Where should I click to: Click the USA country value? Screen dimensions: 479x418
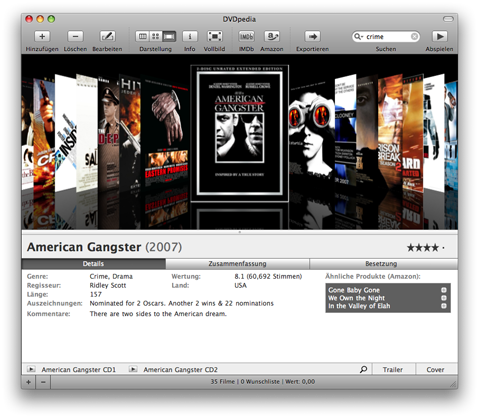pos(240,285)
